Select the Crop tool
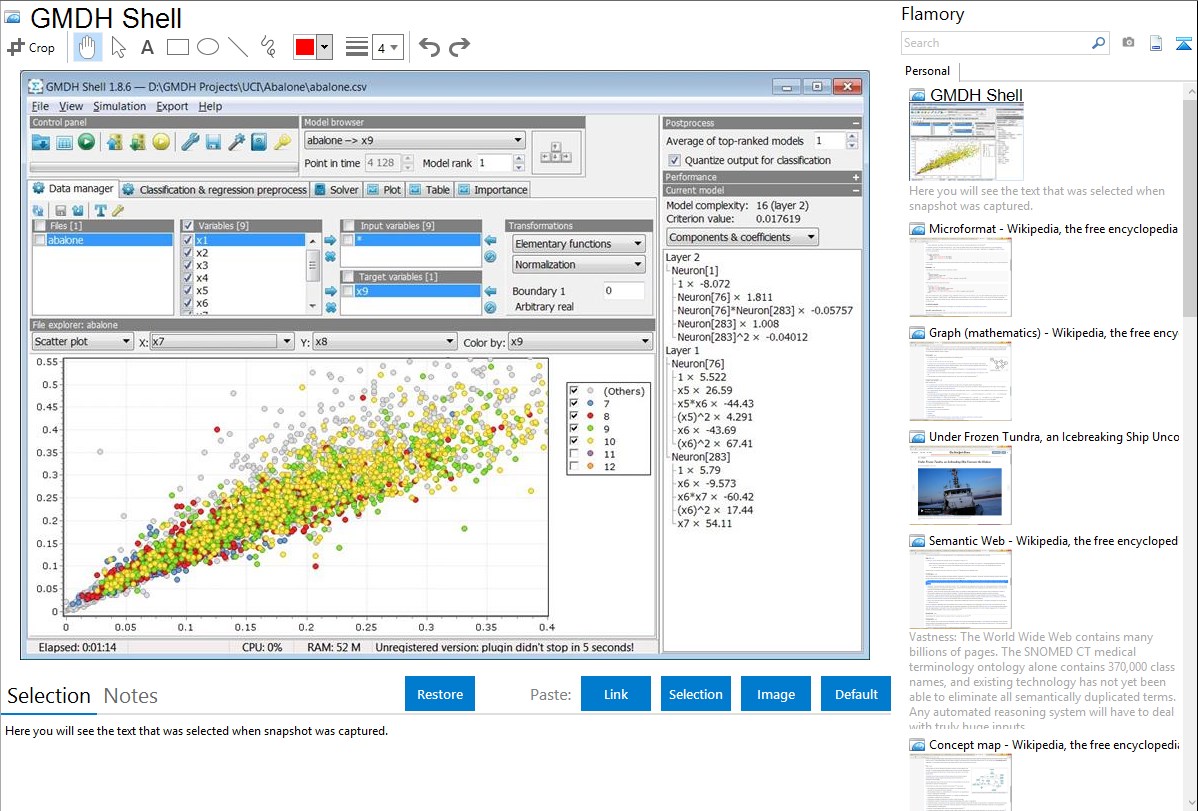 pos(31,47)
